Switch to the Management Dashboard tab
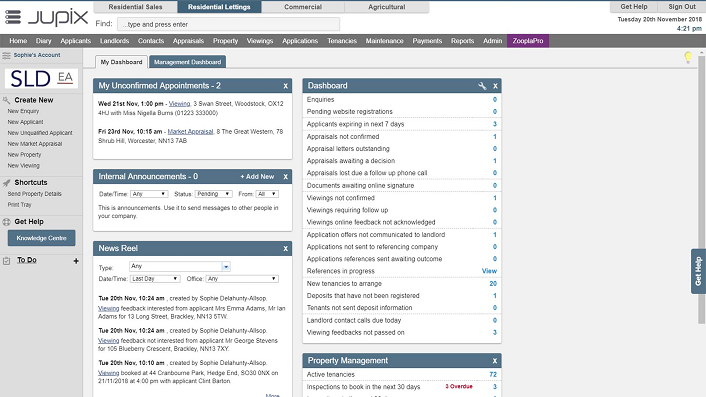 pyautogui.click(x=187, y=62)
